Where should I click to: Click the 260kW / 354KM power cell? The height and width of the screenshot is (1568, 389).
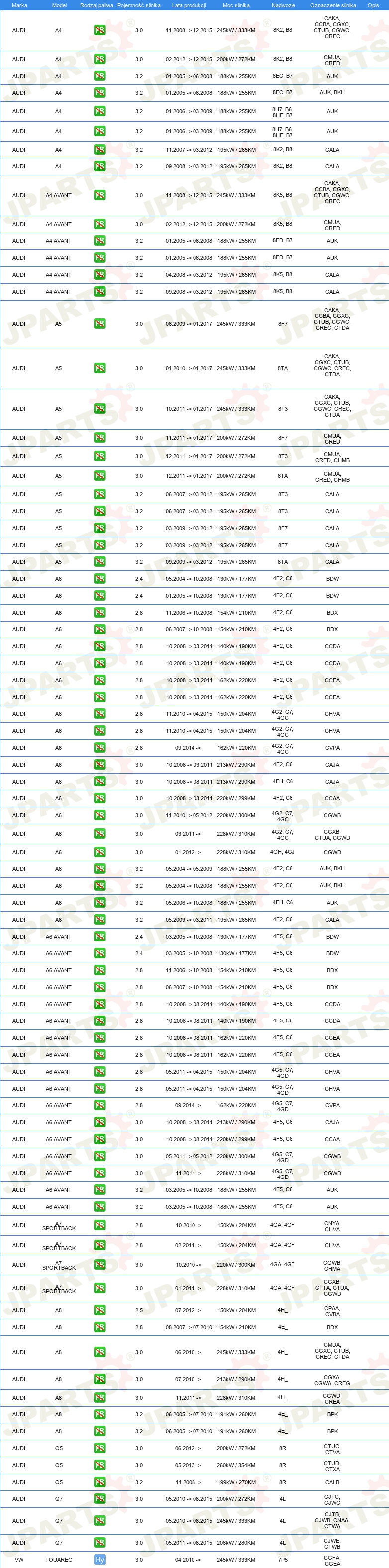(x=236, y=1465)
